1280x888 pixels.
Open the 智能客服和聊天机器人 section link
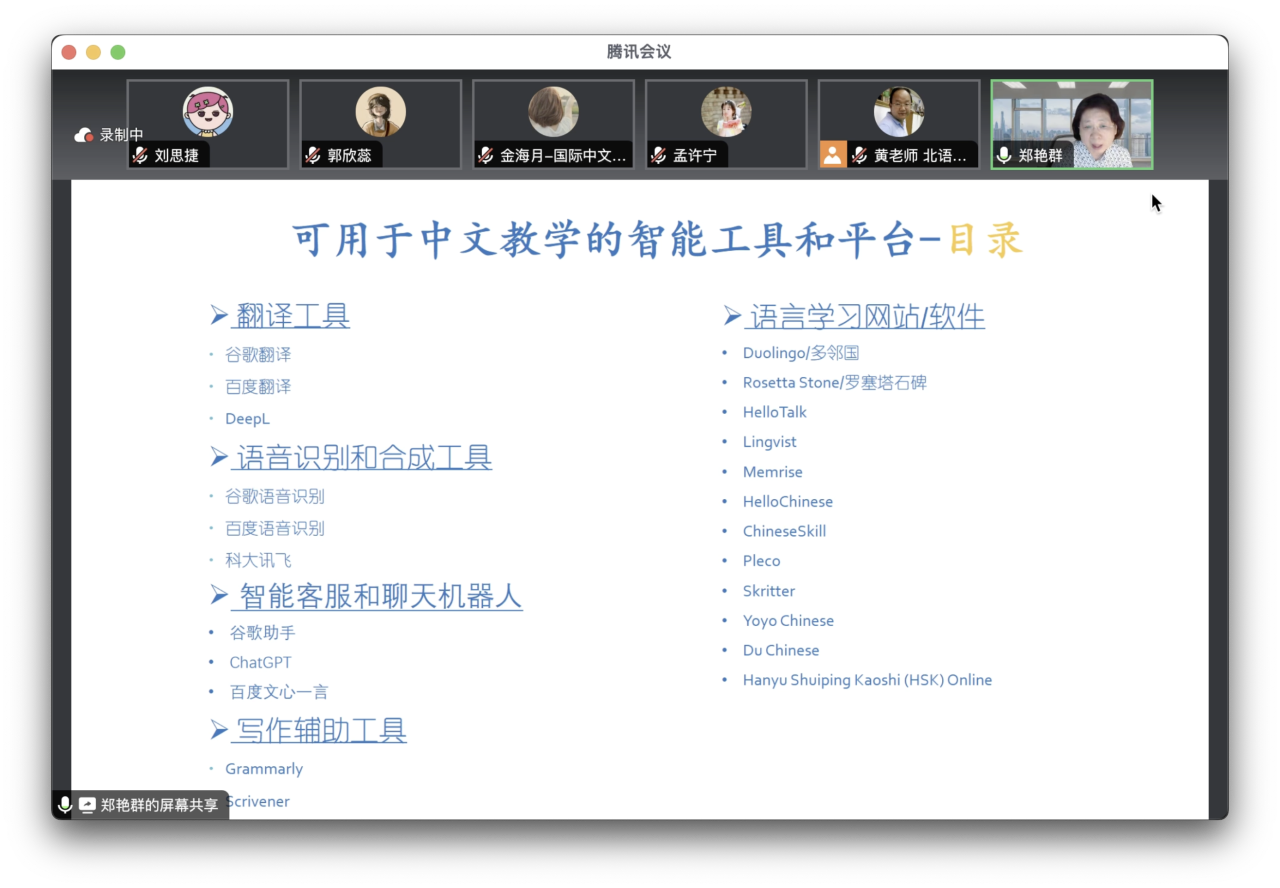click(x=377, y=597)
